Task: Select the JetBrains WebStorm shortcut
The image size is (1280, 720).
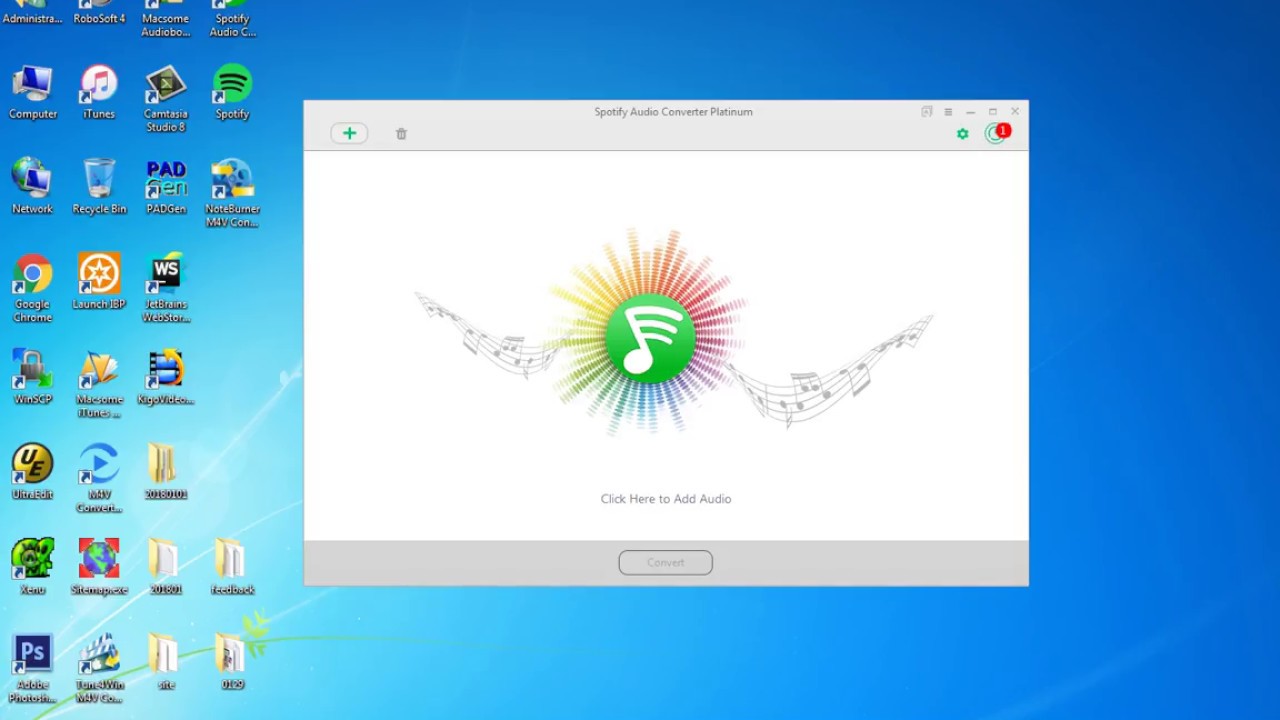Action: coord(166,288)
